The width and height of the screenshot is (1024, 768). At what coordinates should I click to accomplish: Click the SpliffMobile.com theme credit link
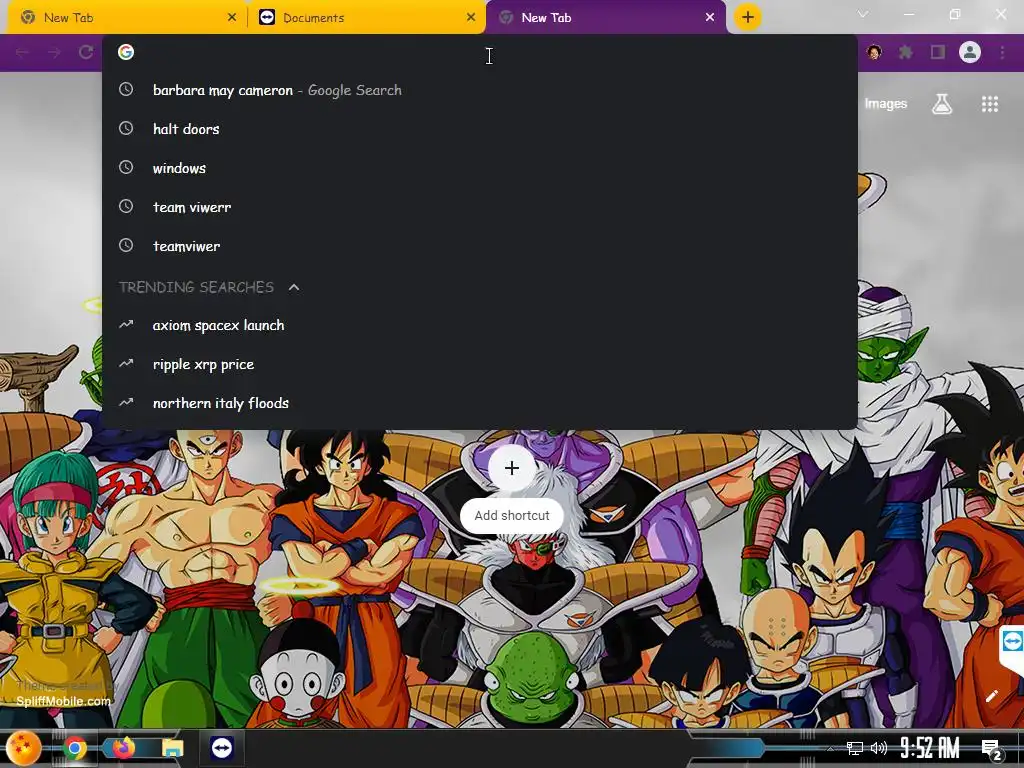point(63,701)
